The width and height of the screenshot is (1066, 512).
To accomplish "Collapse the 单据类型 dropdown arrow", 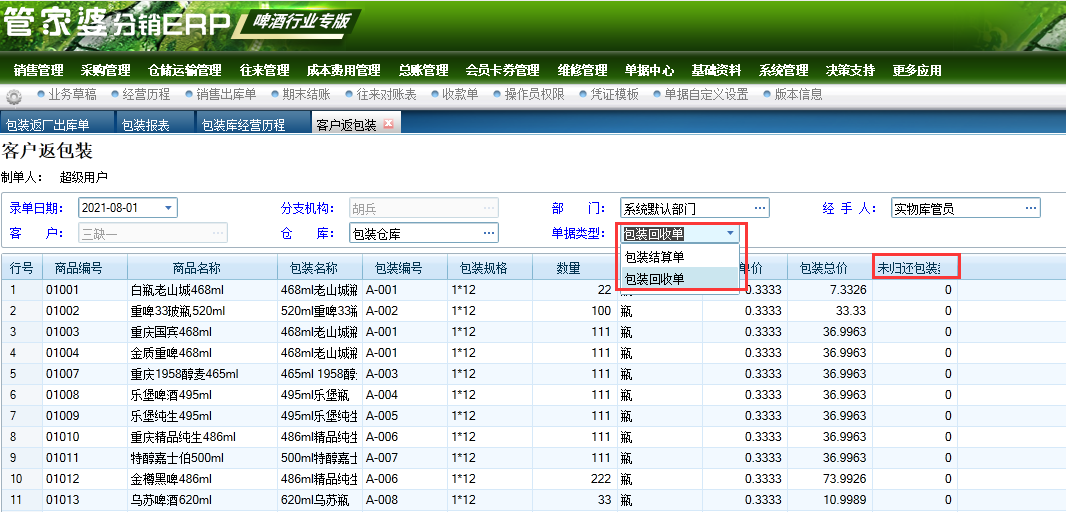I will [730, 233].
